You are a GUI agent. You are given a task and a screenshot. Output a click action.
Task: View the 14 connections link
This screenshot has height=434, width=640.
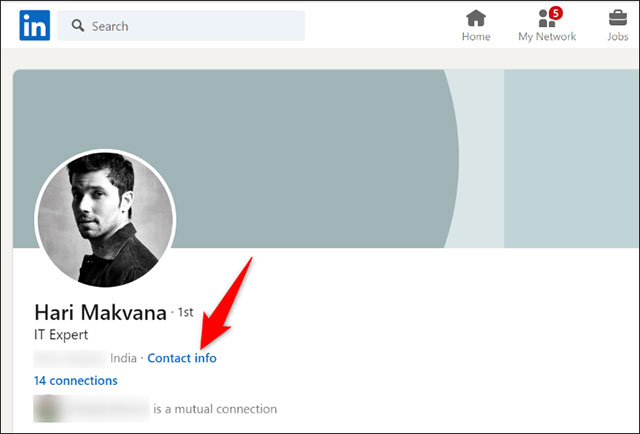(x=75, y=381)
